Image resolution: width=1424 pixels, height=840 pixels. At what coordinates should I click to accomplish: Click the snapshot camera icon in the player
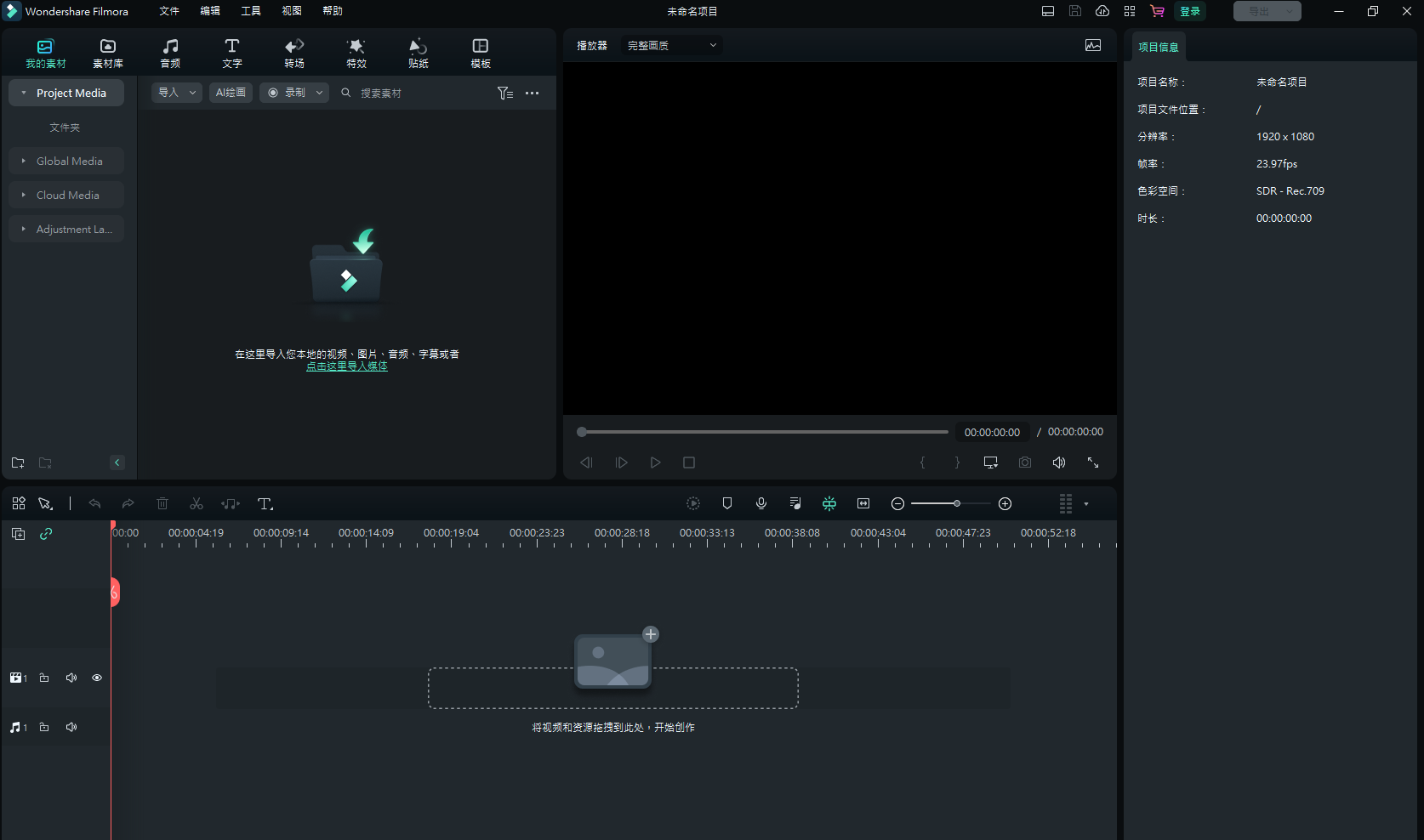(1025, 463)
